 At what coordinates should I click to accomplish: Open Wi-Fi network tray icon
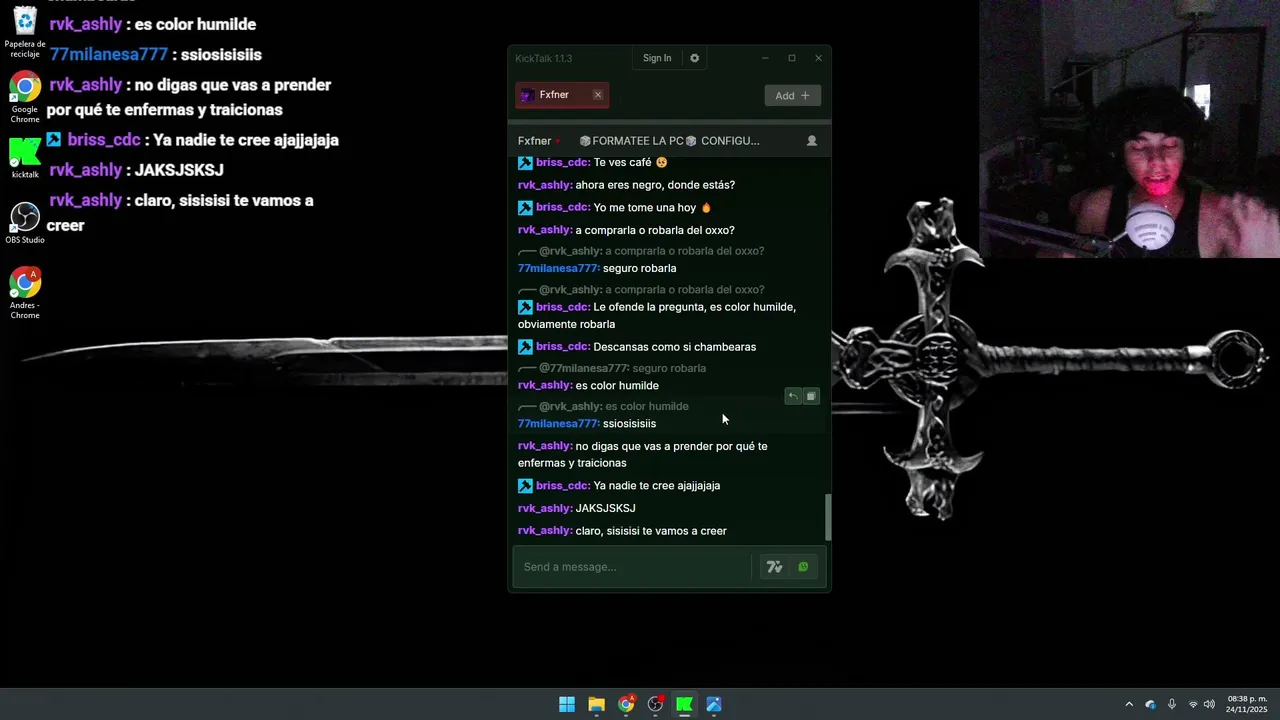pyautogui.click(x=1193, y=704)
